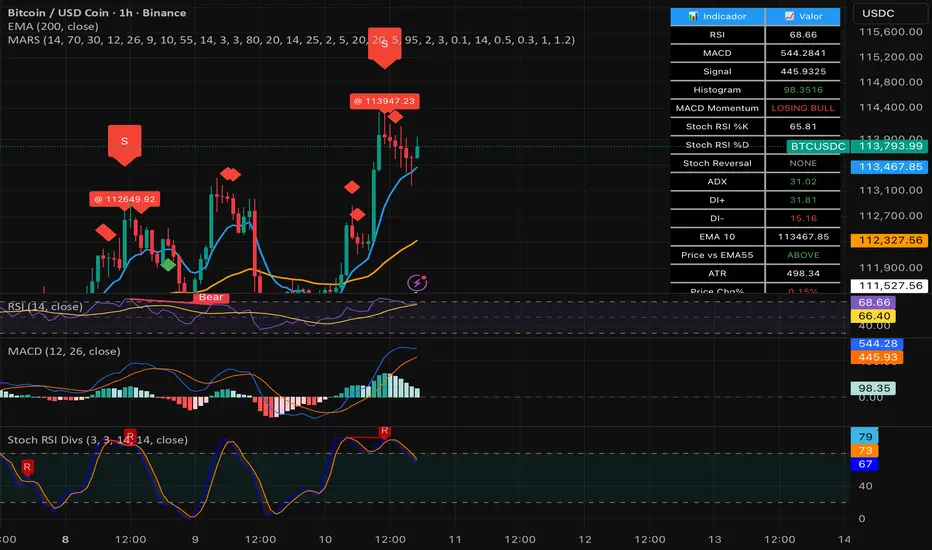
Task: Click the chart icon in Indicador header
Action: click(x=693, y=16)
